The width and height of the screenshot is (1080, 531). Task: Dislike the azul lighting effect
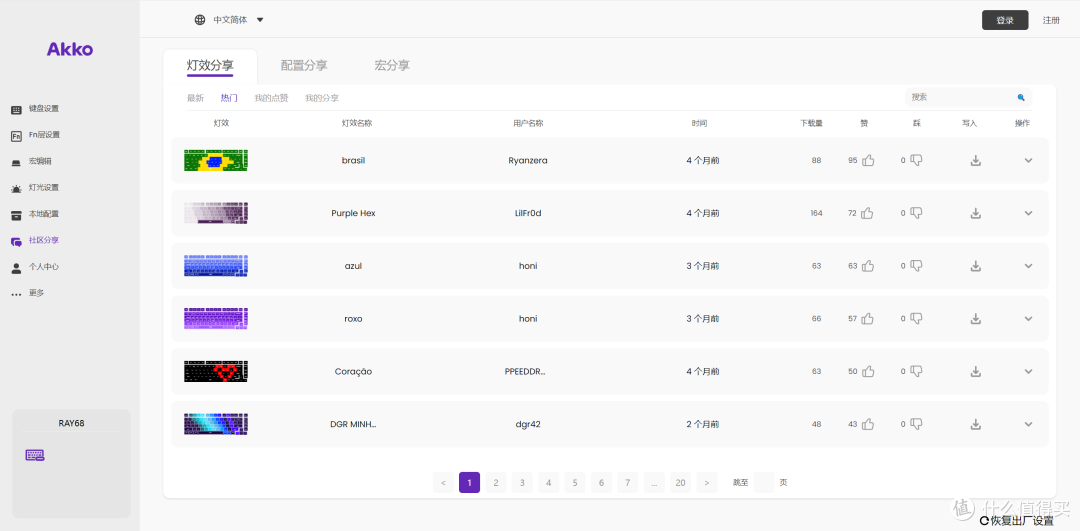[916, 266]
